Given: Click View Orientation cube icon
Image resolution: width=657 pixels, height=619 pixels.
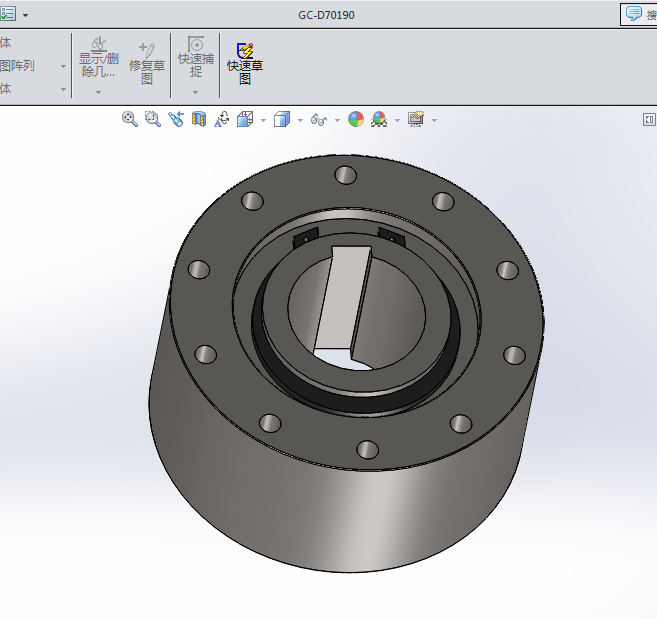Looking at the screenshot, I should (245, 119).
